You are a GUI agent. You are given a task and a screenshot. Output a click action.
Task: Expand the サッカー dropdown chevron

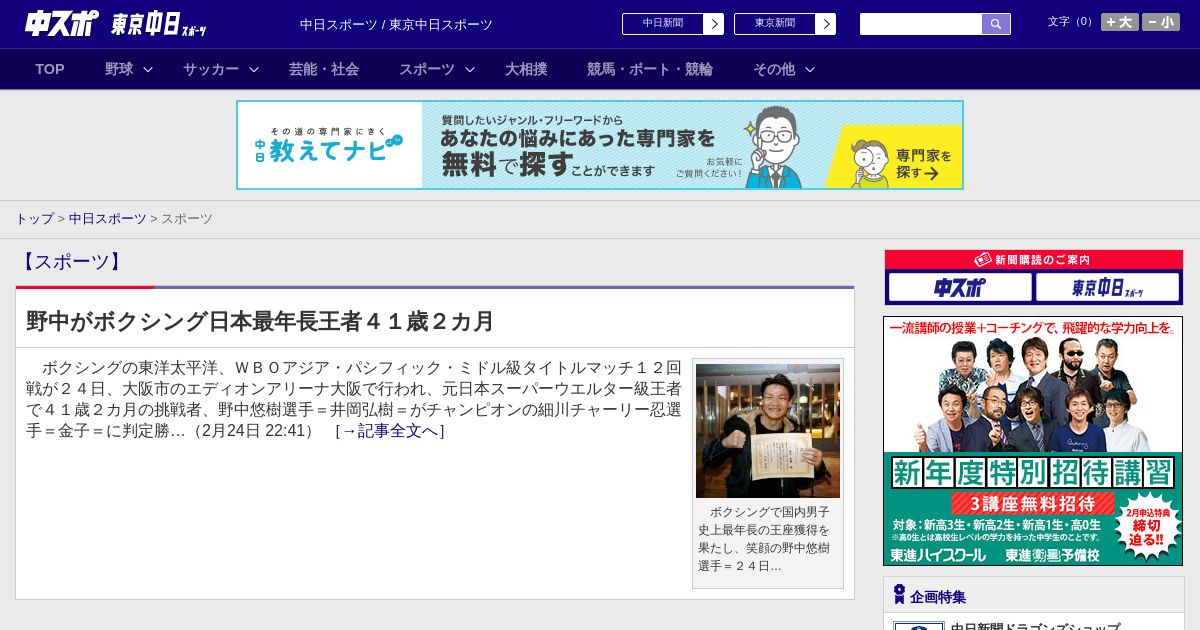click(254, 69)
